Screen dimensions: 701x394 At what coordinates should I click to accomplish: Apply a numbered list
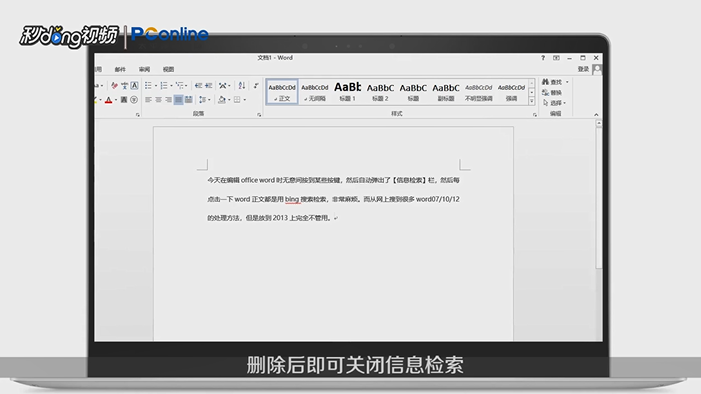point(164,85)
